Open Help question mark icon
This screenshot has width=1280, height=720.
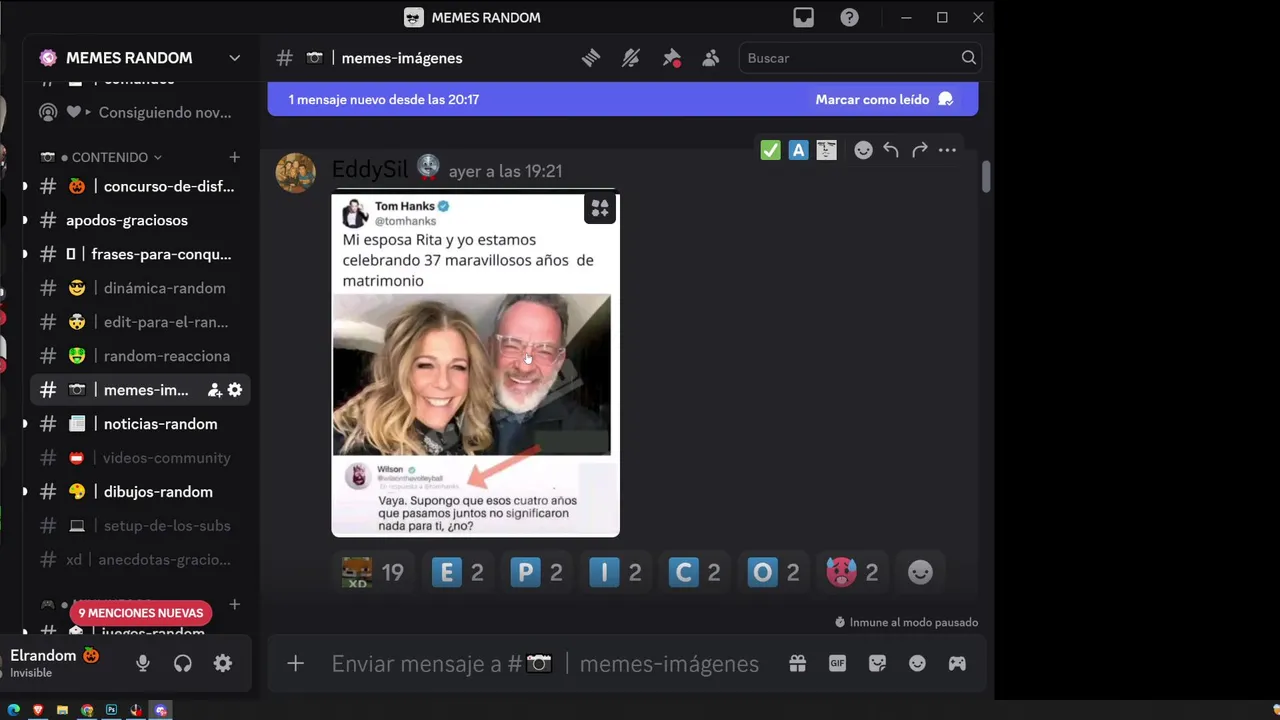click(849, 17)
